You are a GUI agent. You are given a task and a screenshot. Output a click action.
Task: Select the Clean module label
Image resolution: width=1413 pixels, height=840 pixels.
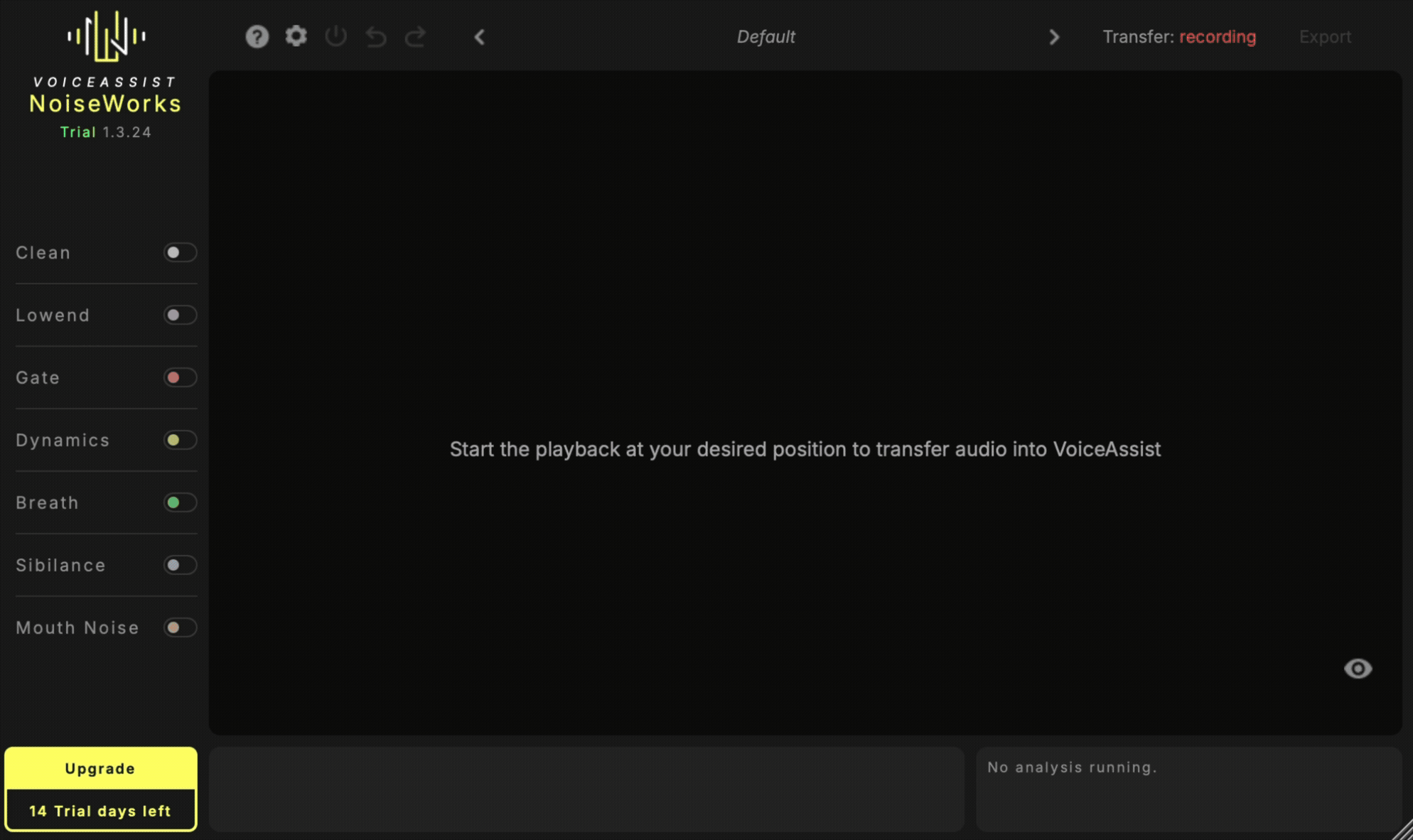point(43,253)
